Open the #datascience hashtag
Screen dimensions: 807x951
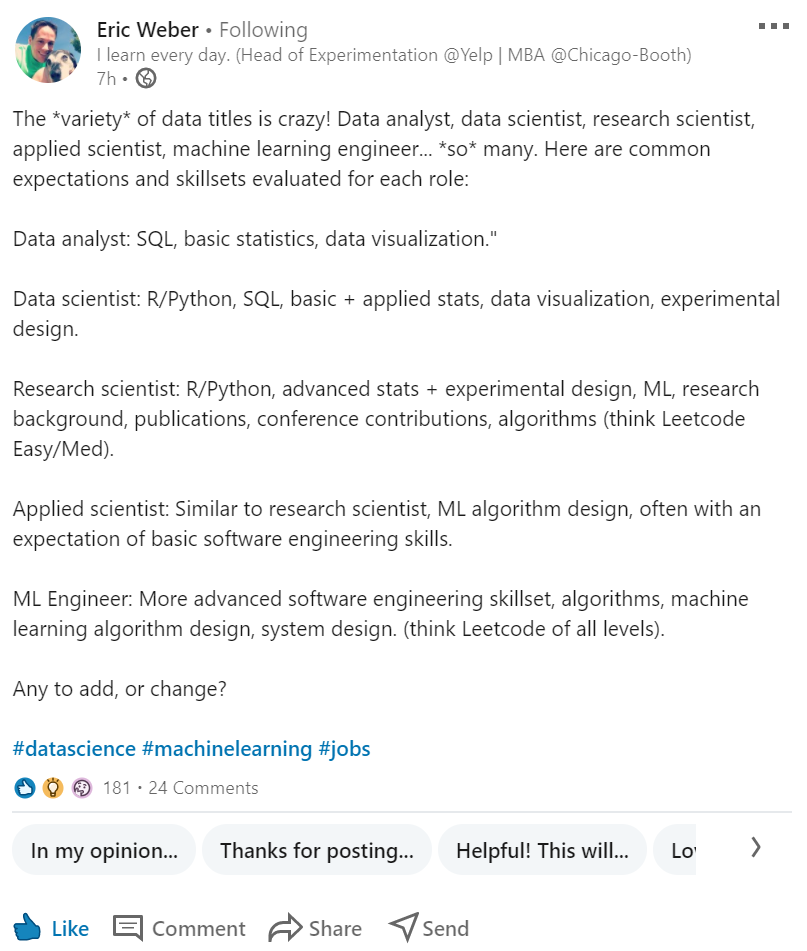coord(74,749)
